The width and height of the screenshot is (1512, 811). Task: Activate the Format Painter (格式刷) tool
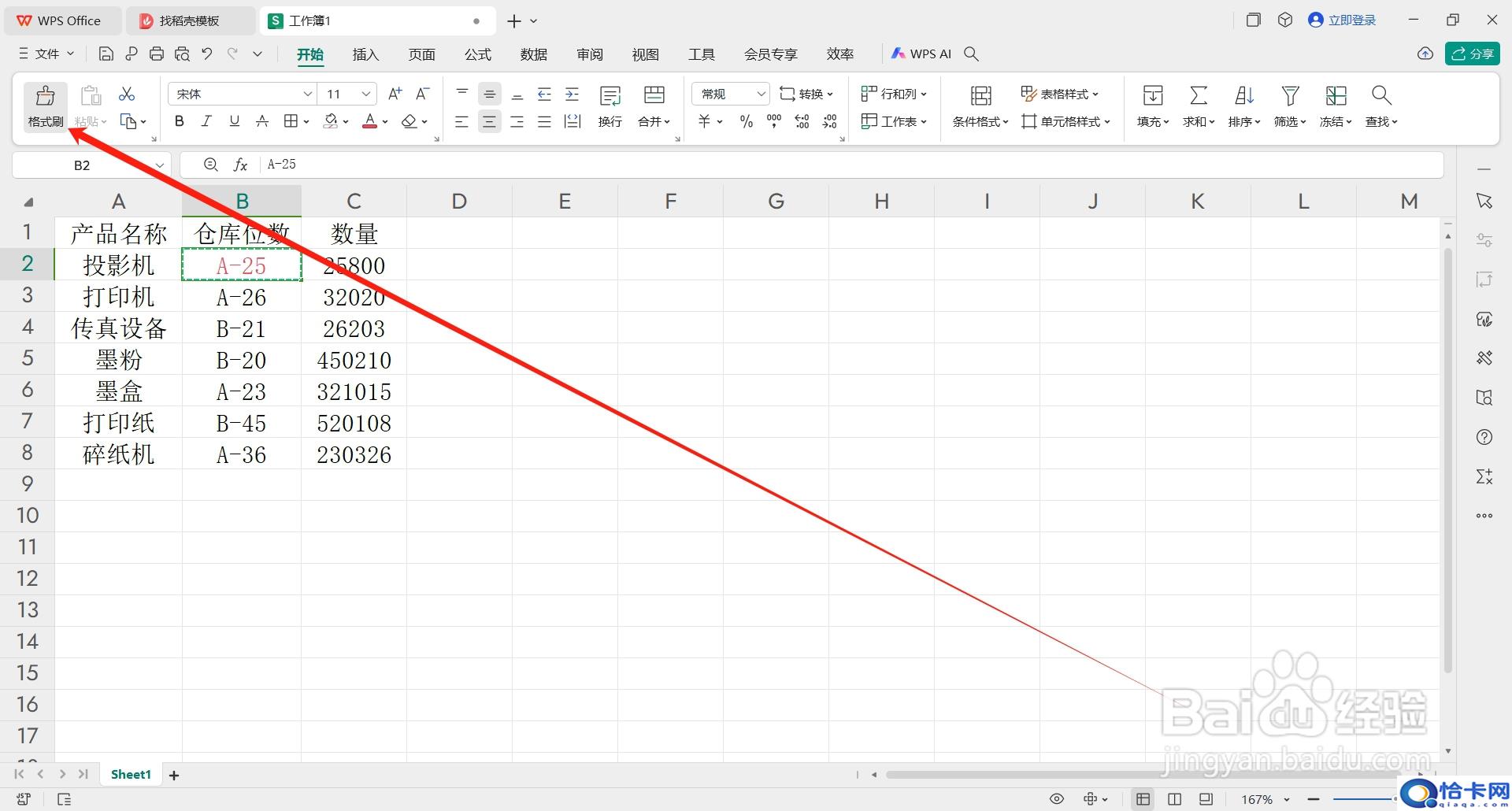[x=46, y=106]
